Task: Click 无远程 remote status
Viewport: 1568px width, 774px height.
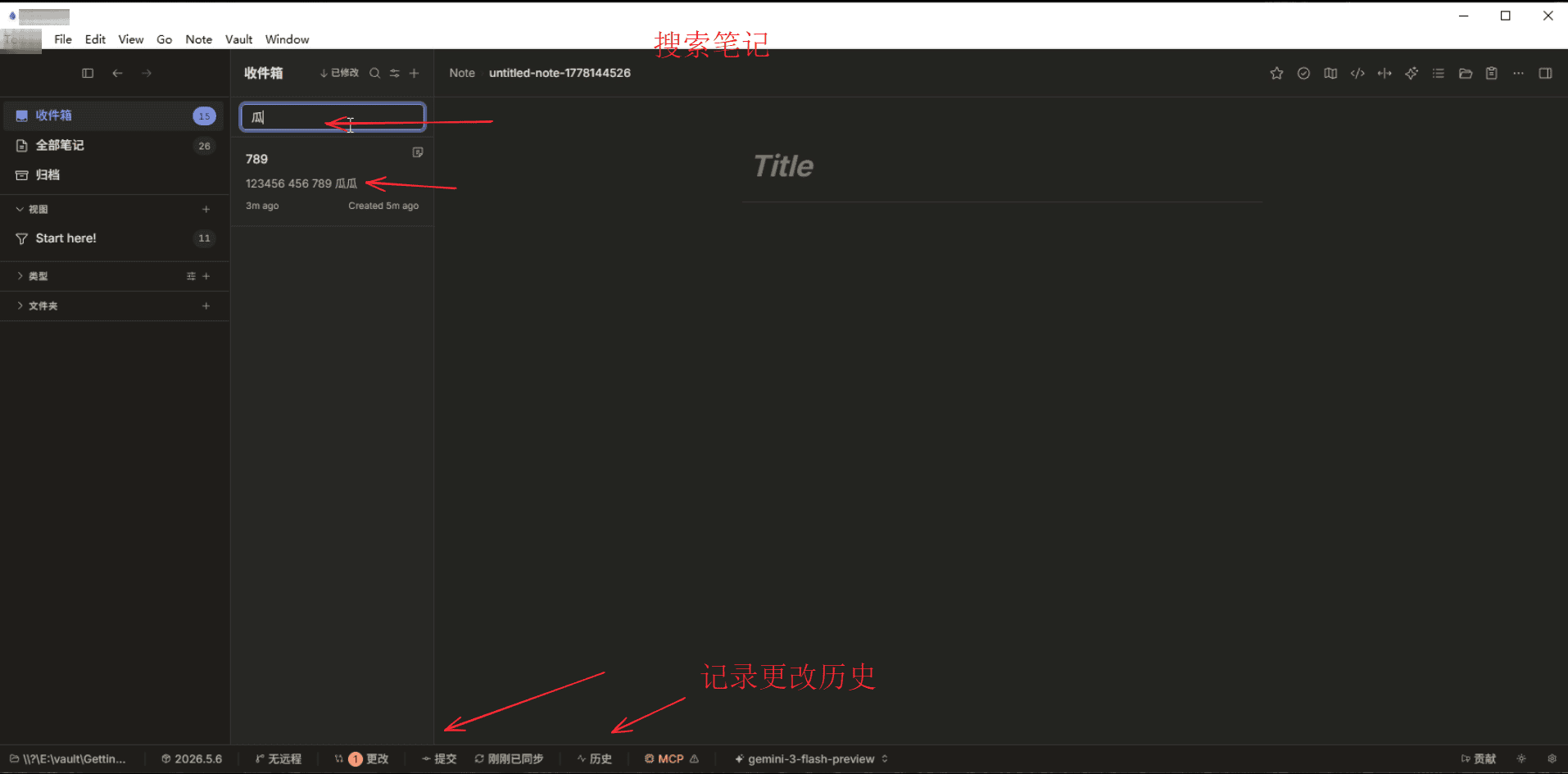Action: pyautogui.click(x=279, y=759)
